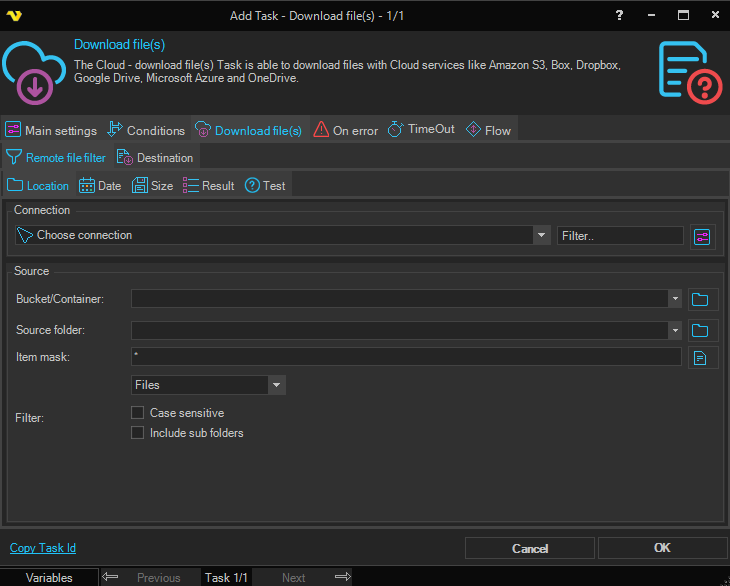Click the Copy Task Id link
Image resolution: width=730 pixels, height=586 pixels.
pos(43,548)
